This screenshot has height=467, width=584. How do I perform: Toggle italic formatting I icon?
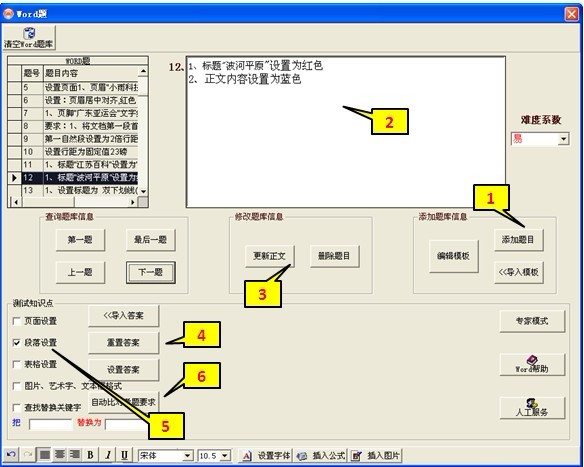tap(108, 455)
